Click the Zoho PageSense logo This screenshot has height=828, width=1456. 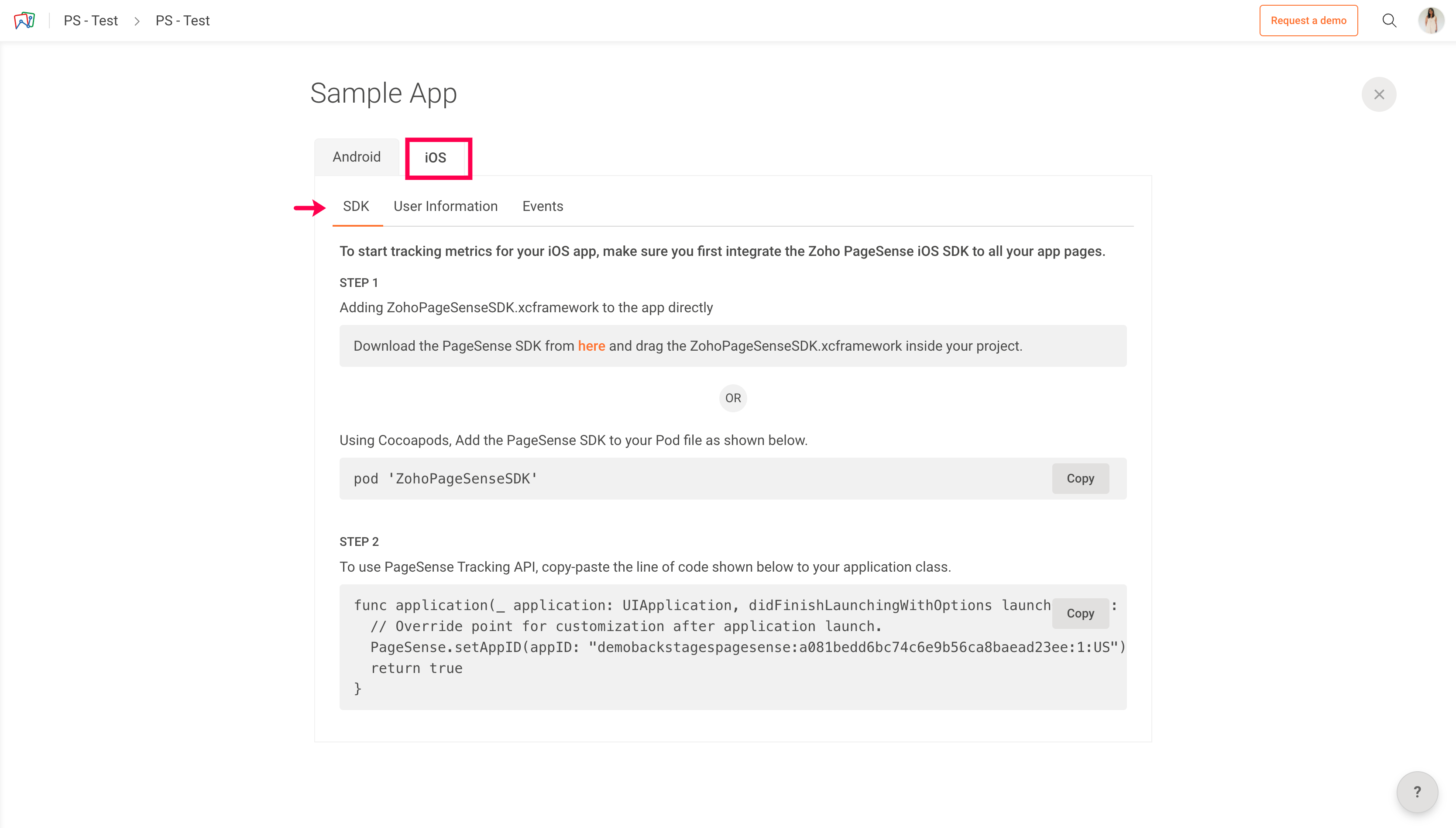pyautogui.click(x=24, y=21)
